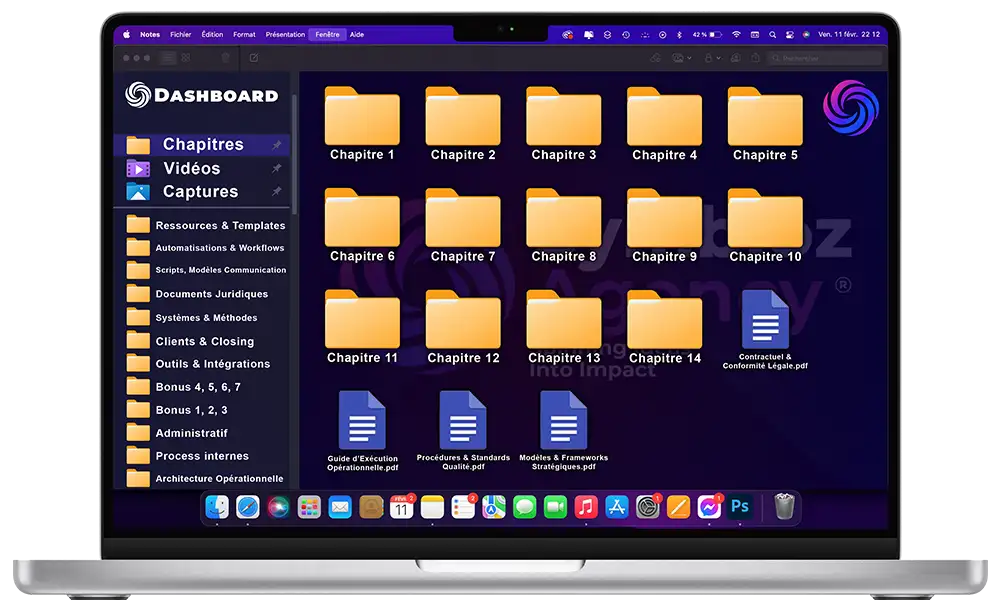Toggle the pin beside Captures
This screenshot has width=1000, height=605.
(x=277, y=191)
